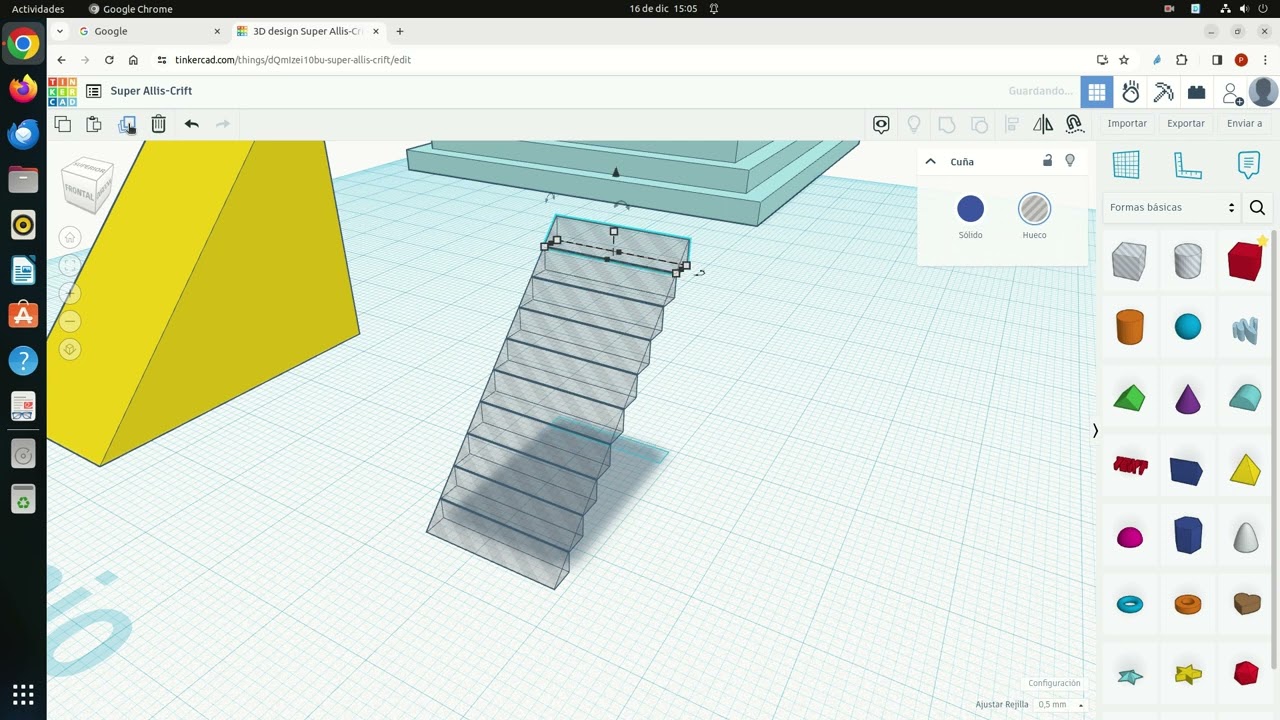Viewport: 1280px width, 720px height.
Task: Pick the green Roof shape
Action: point(1129,398)
